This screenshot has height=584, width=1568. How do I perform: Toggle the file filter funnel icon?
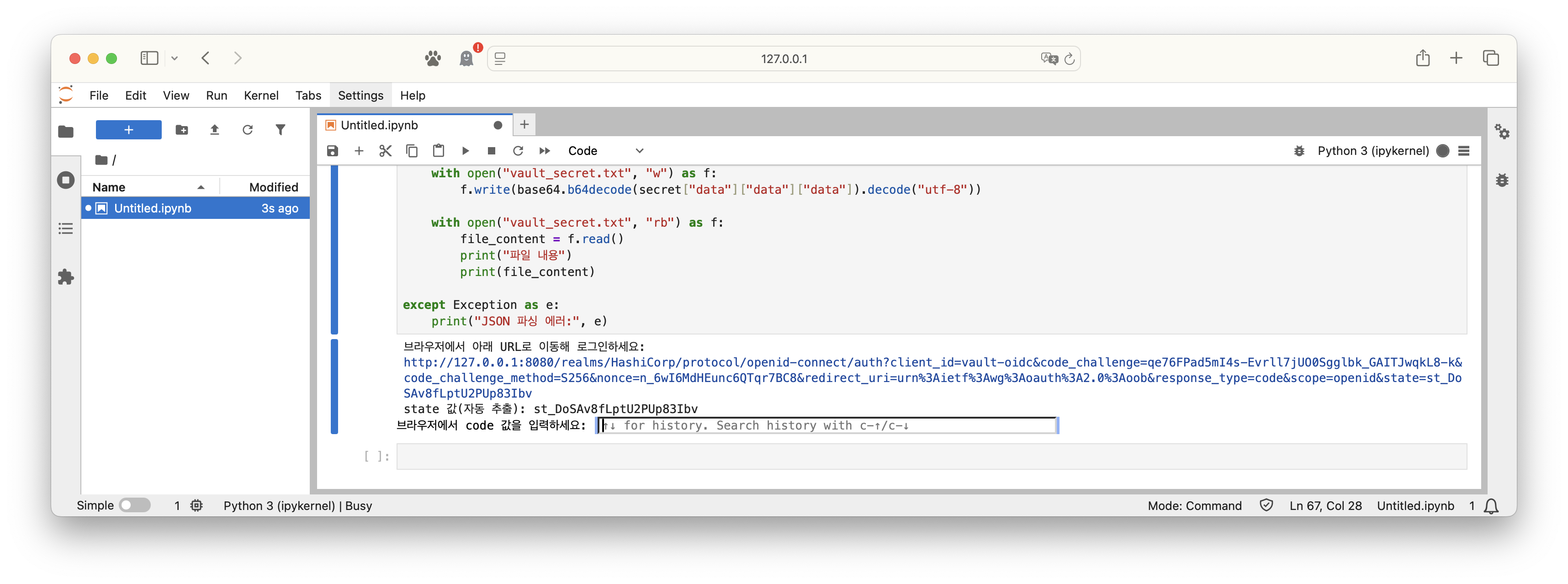click(x=280, y=130)
